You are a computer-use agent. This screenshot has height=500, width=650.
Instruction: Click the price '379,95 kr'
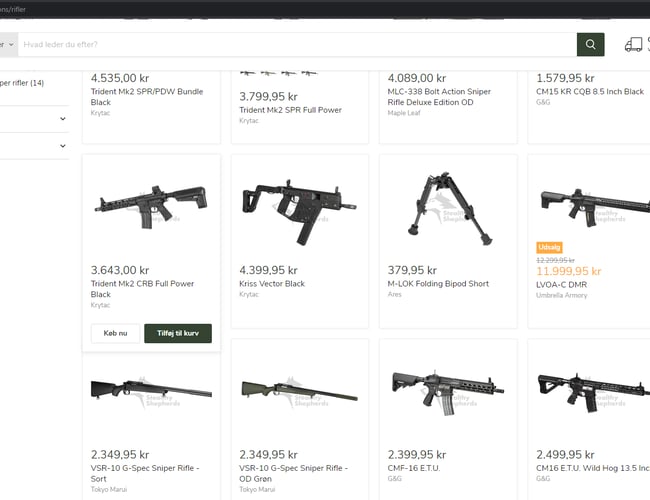(412, 270)
